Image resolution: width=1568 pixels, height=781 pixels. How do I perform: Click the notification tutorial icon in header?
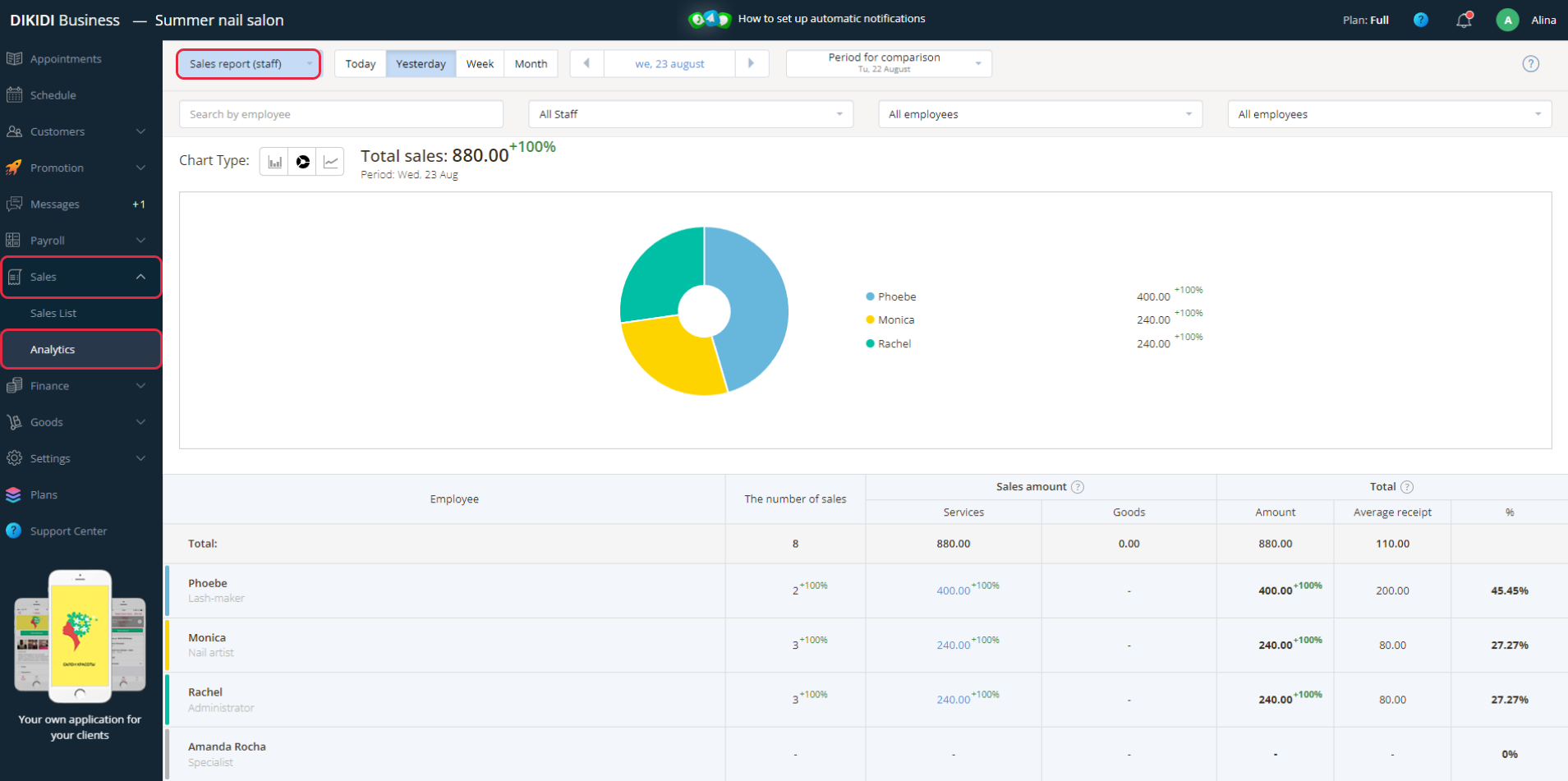(x=710, y=19)
